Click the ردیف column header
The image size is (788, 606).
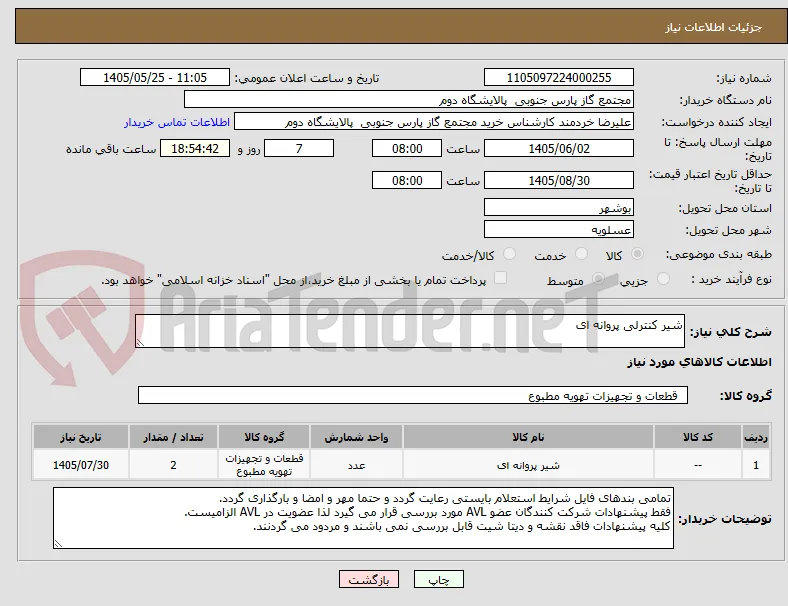[x=755, y=437]
